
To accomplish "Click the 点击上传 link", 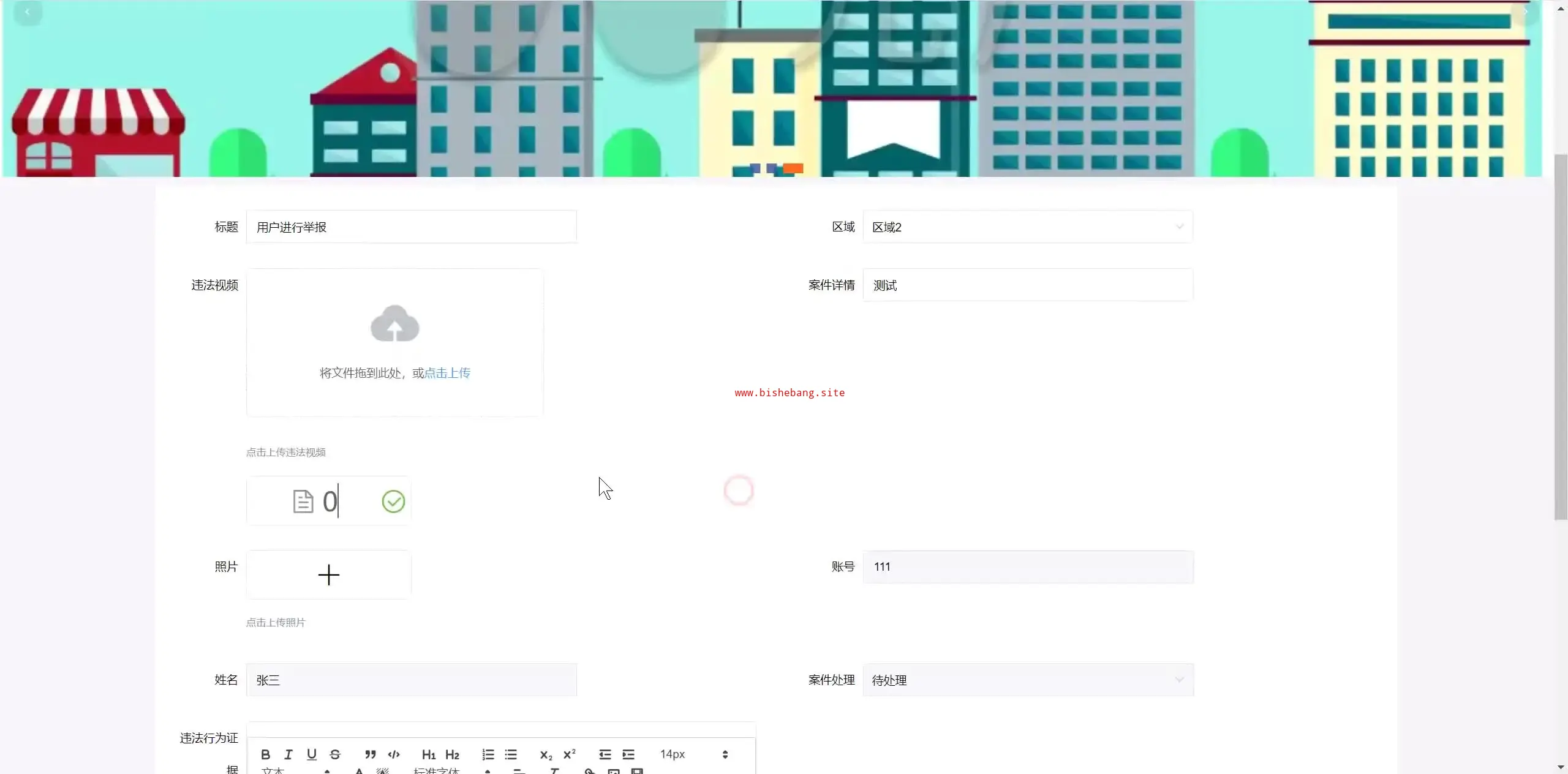I will [447, 373].
